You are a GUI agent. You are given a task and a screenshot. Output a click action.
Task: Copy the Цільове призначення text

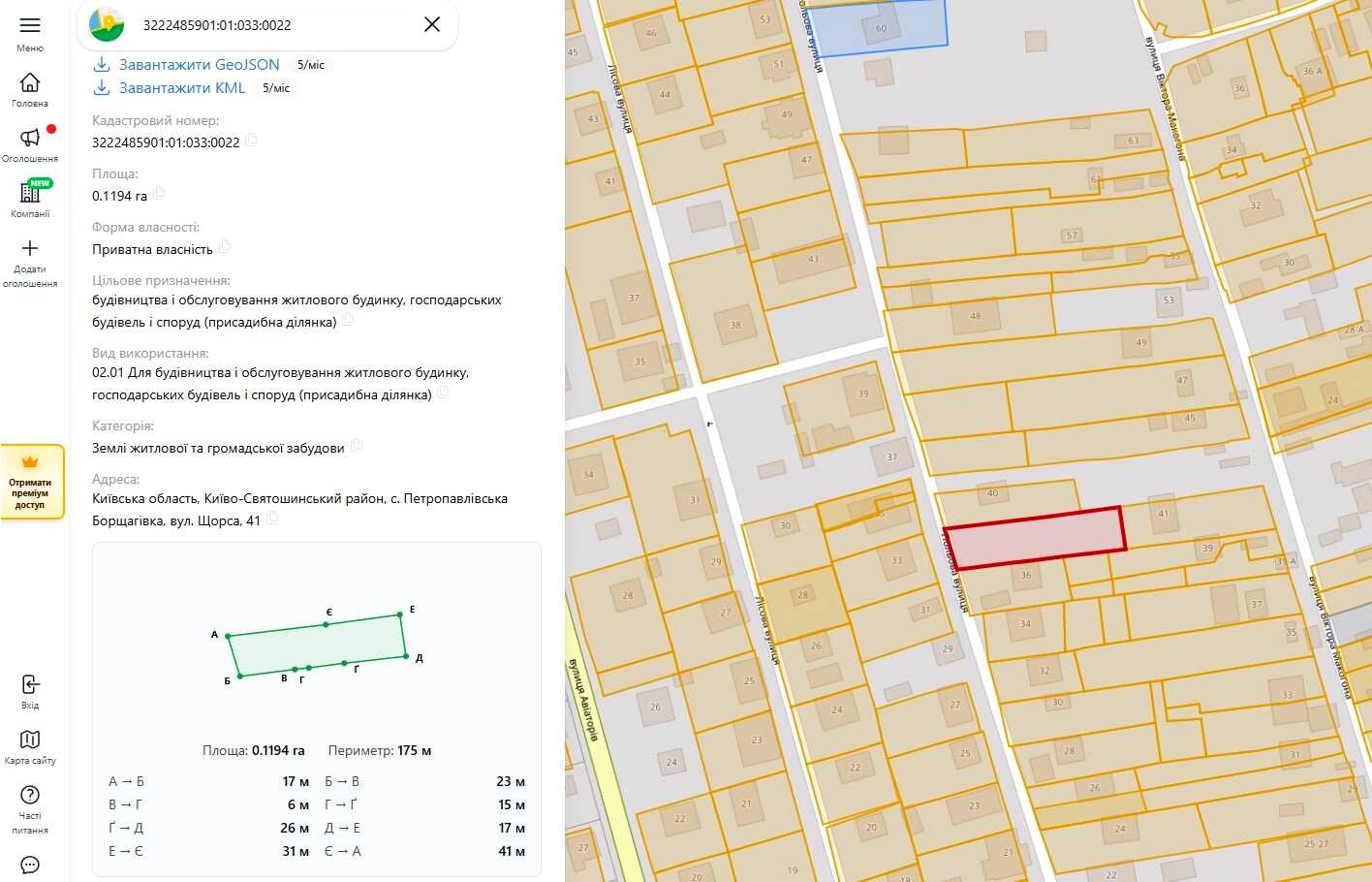pyautogui.click(x=348, y=320)
